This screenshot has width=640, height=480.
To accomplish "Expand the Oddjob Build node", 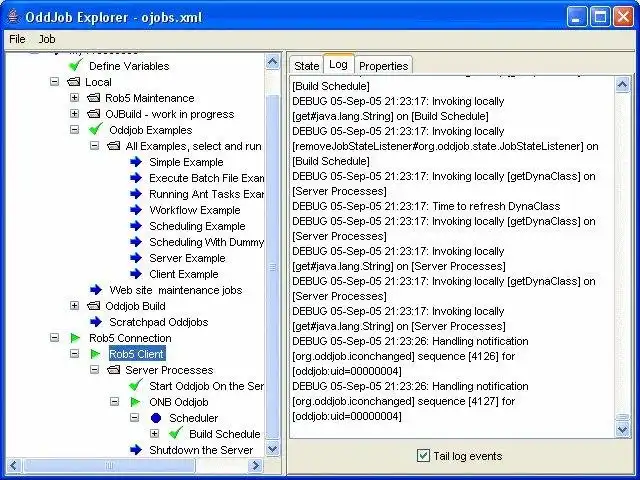I will click(74, 305).
